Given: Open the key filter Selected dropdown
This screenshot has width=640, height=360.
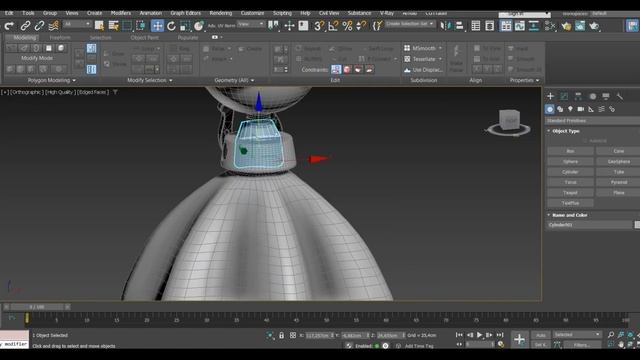Looking at the screenshot, I should tap(577, 335).
